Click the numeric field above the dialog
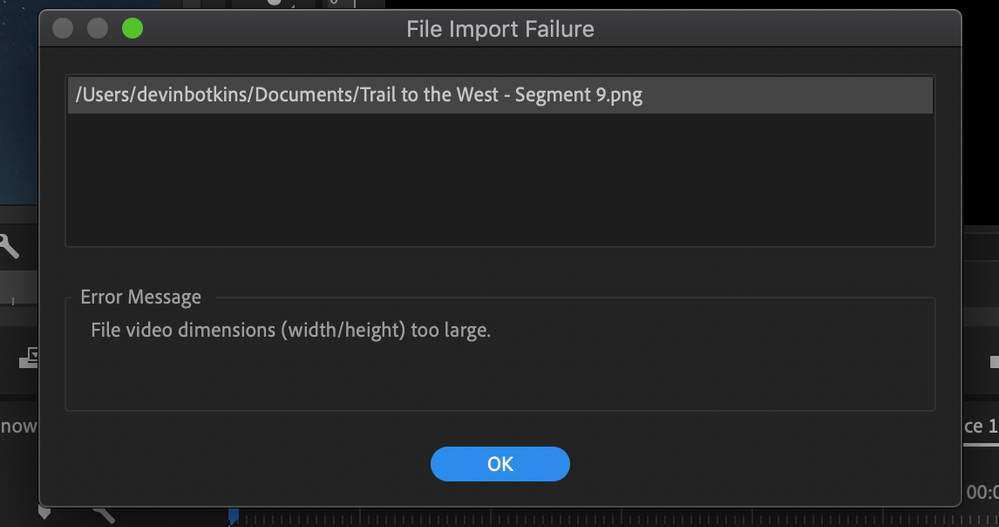Viewport: 999px width, 527px height. (x=335, y=5)
